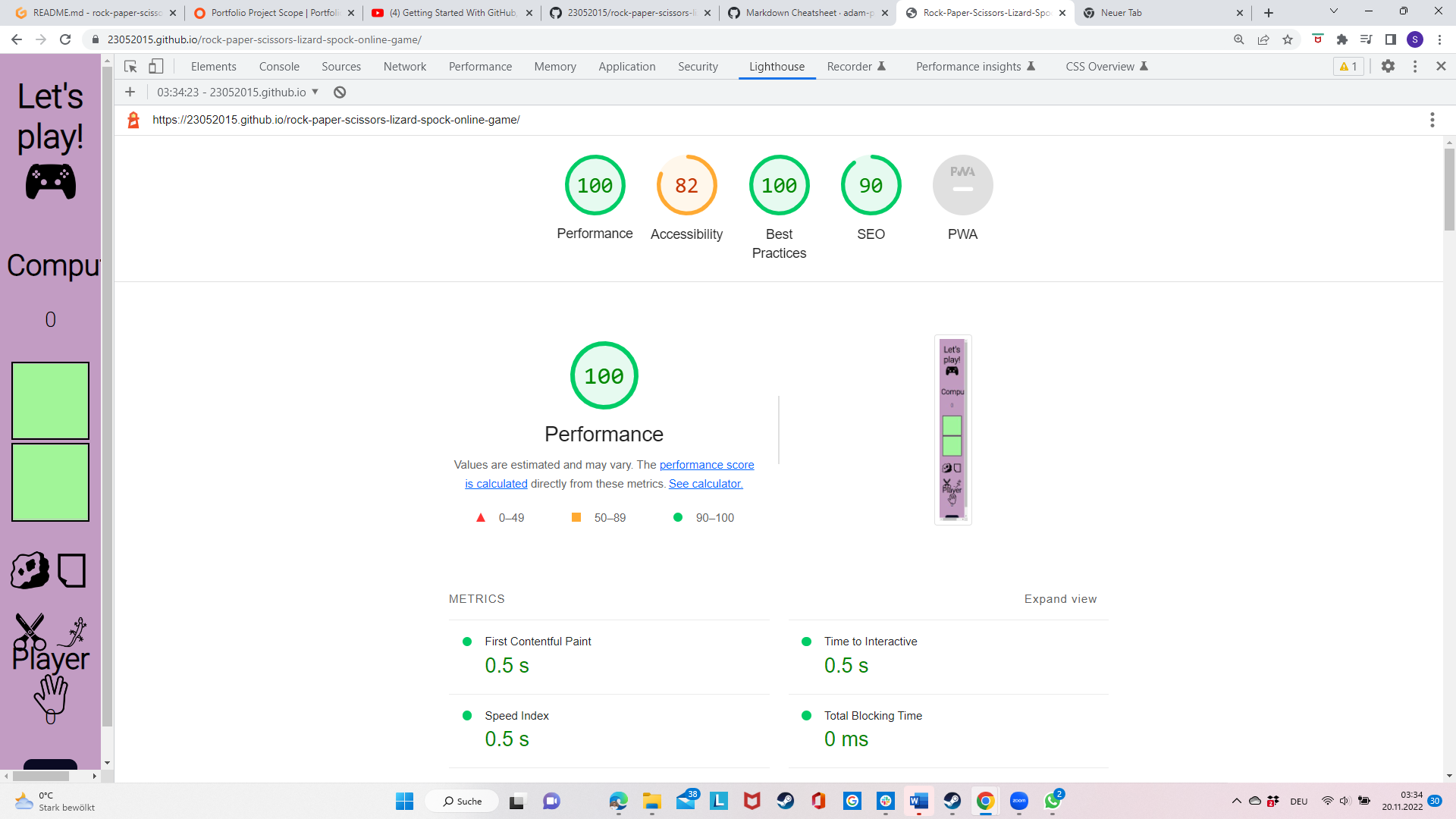Click the clear all reports icon

pyautogui.click(x=340, y=93)
